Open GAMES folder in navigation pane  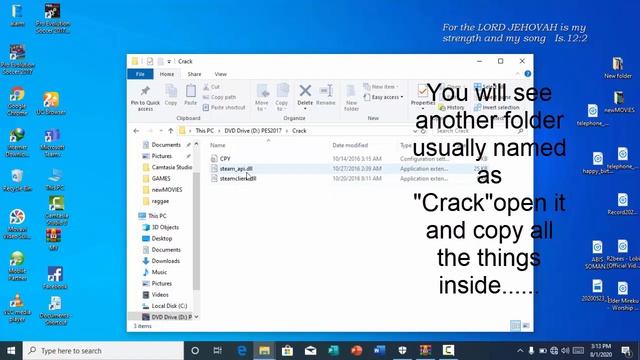point(161,178)
